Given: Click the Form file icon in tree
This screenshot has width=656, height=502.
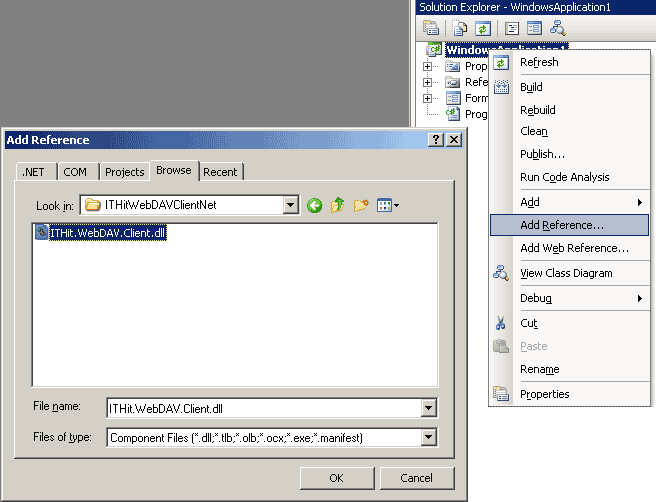Looking at the screenshot, I should pos(453,98).
